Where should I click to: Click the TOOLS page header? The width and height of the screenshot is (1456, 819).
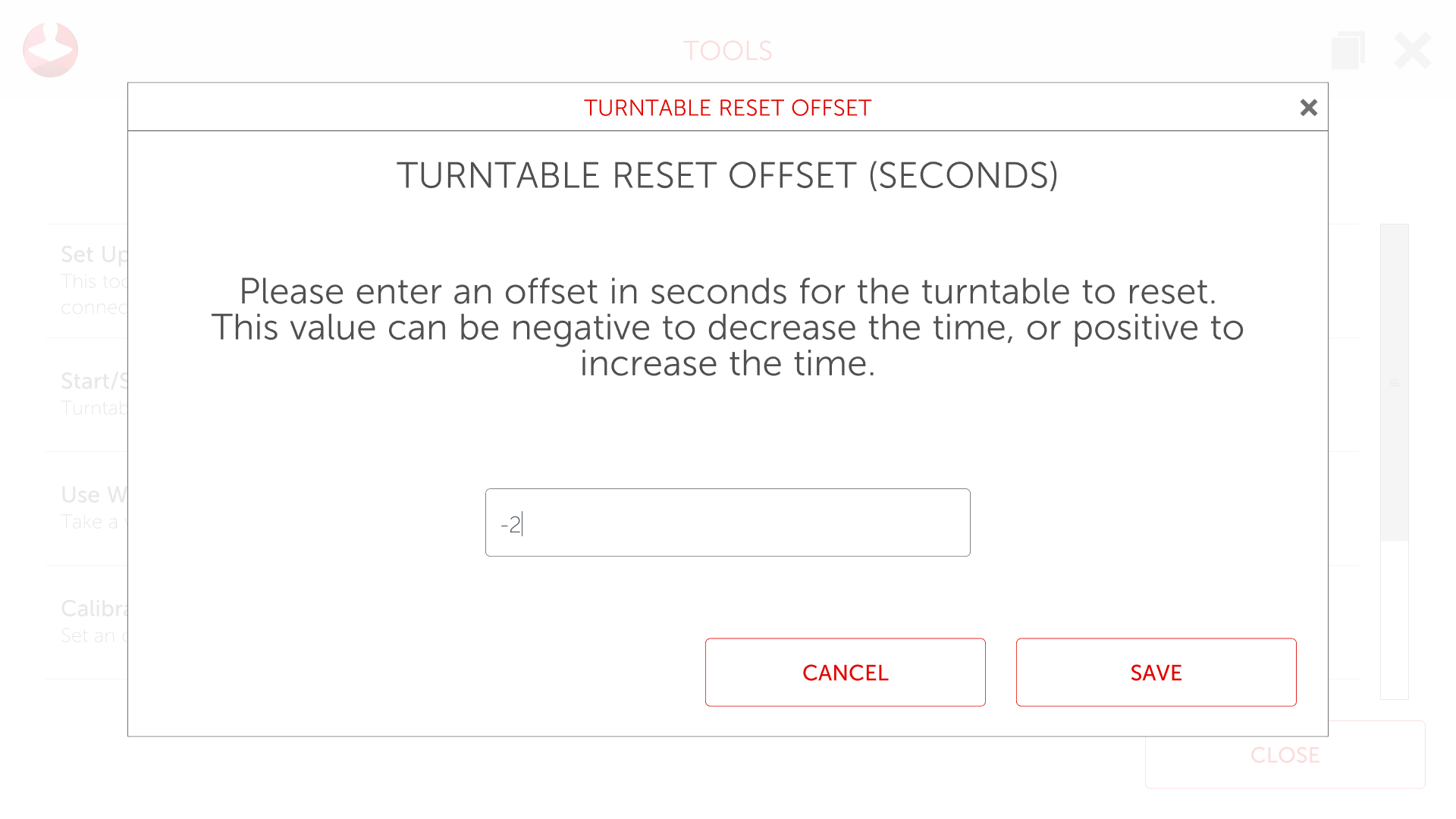pyautogui.click(x=727, y=51)
